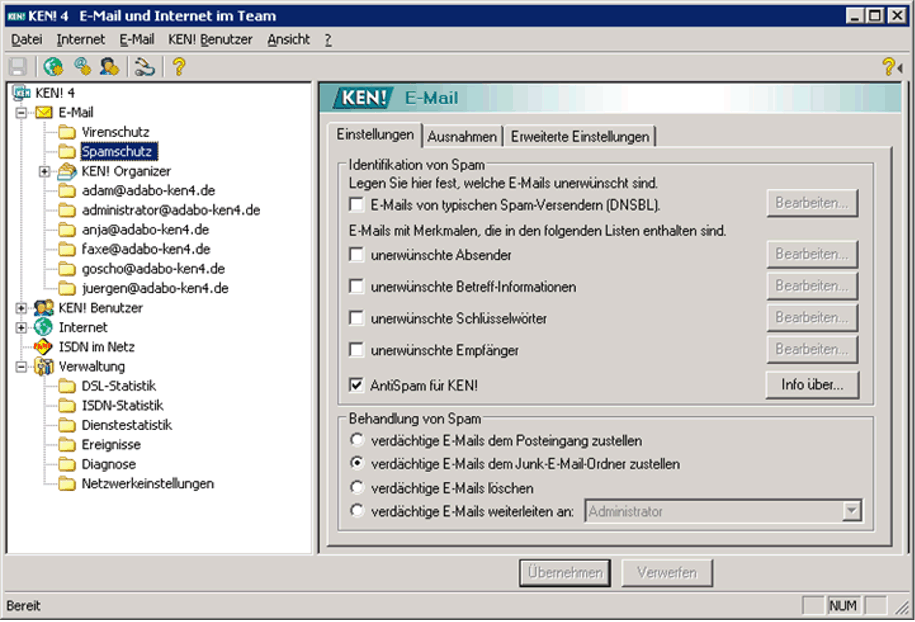
Task: Click the Ereignisse folder icon
Action: pyautogui.click(x=67, y=445)
